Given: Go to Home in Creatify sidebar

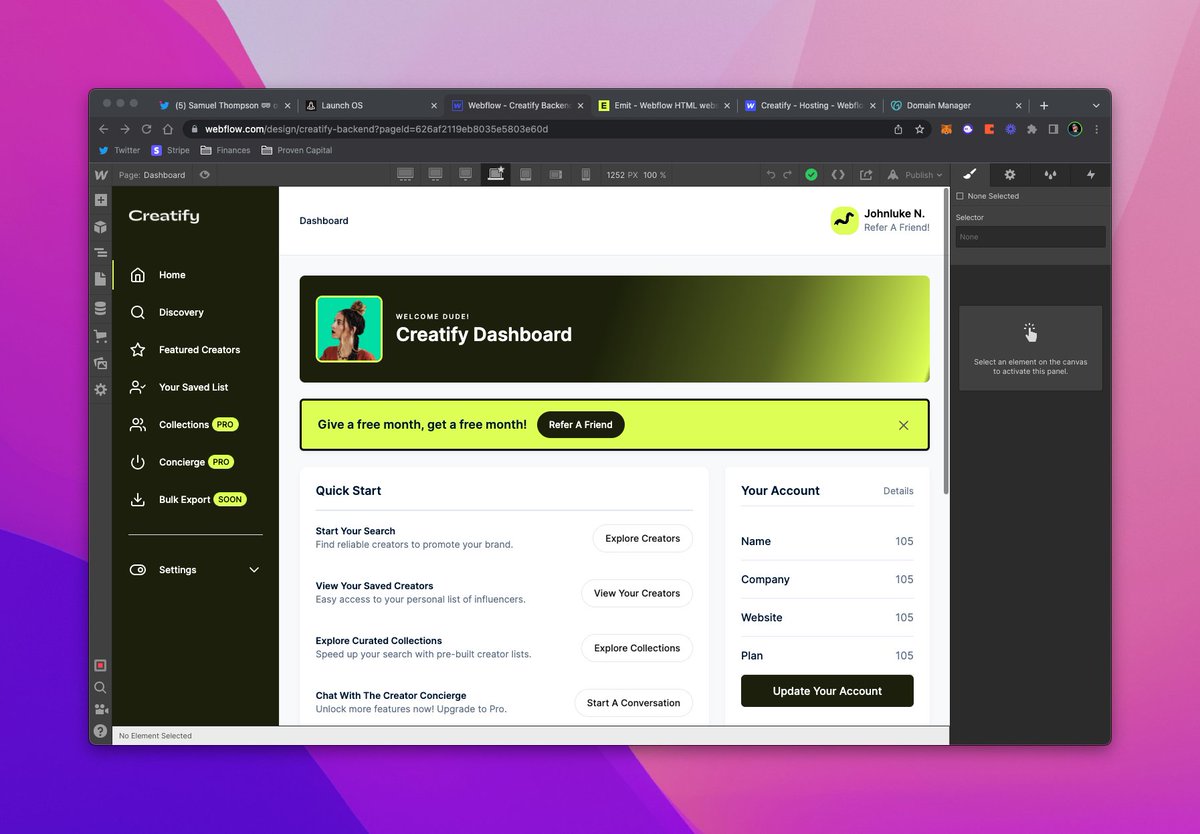Looking at the screenshot, I should (x=172, y=275).
